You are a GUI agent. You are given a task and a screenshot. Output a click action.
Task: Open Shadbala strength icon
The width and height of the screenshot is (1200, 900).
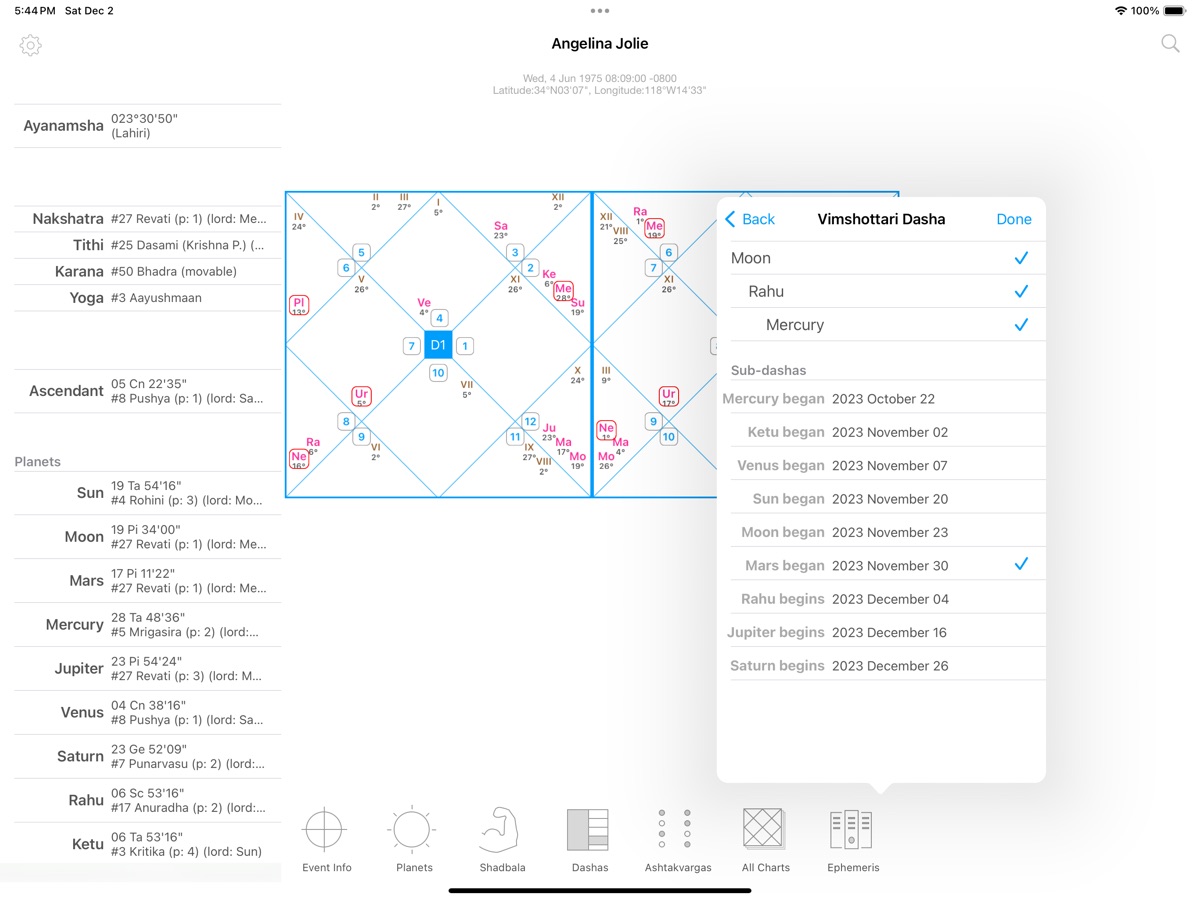tap(501, 840)
